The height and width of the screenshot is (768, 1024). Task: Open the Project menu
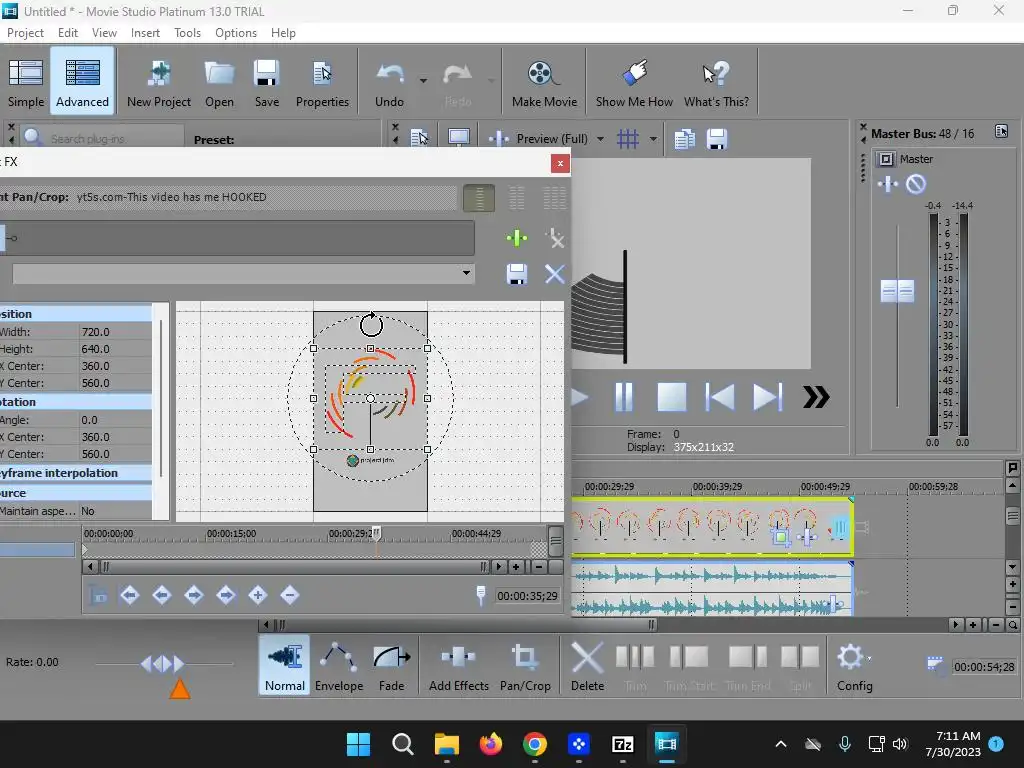click(25, 33)
